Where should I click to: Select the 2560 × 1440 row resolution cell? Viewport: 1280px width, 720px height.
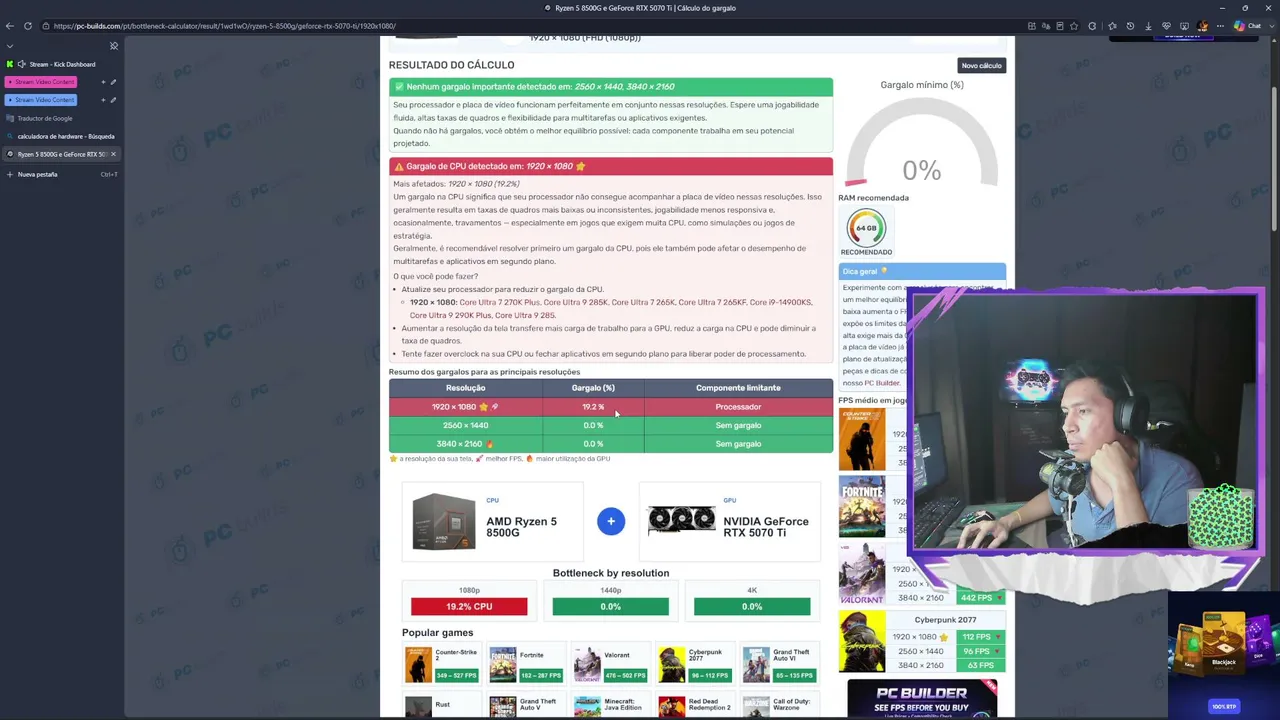point(465,425)
